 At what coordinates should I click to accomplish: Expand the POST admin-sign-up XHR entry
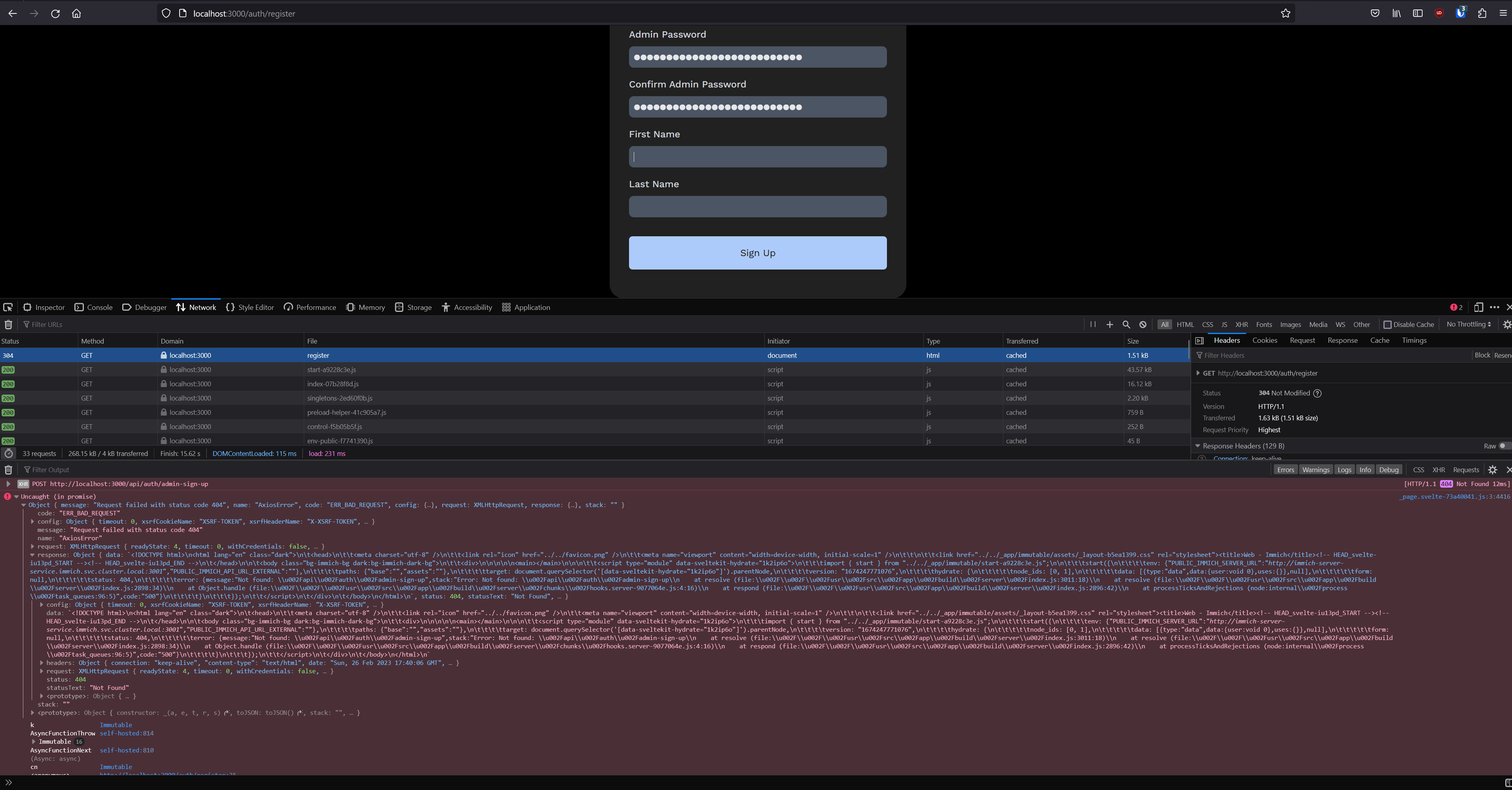point(8,484)
